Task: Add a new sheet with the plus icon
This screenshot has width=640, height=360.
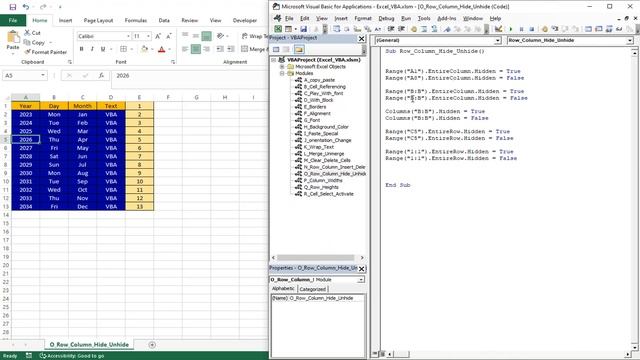Action: [152, 345]
